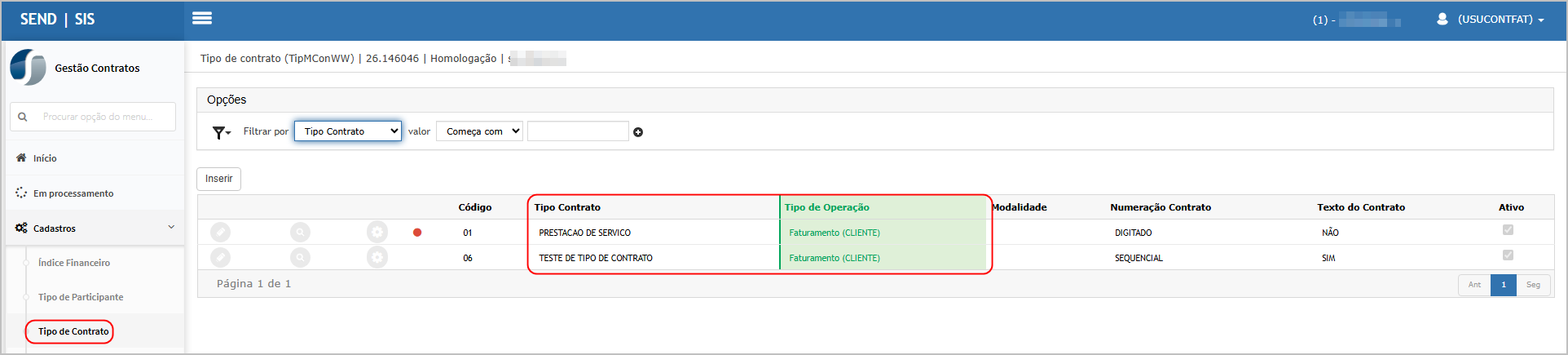
Task: Click the Inserir button
Action: [218, 179]
